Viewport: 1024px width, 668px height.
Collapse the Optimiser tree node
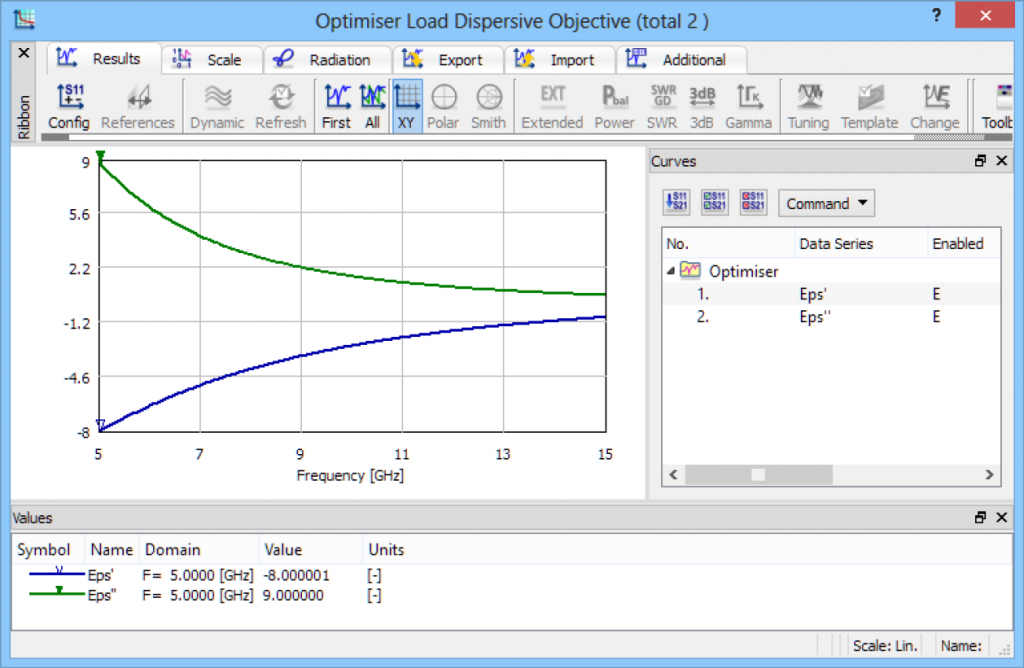(669, 271)
